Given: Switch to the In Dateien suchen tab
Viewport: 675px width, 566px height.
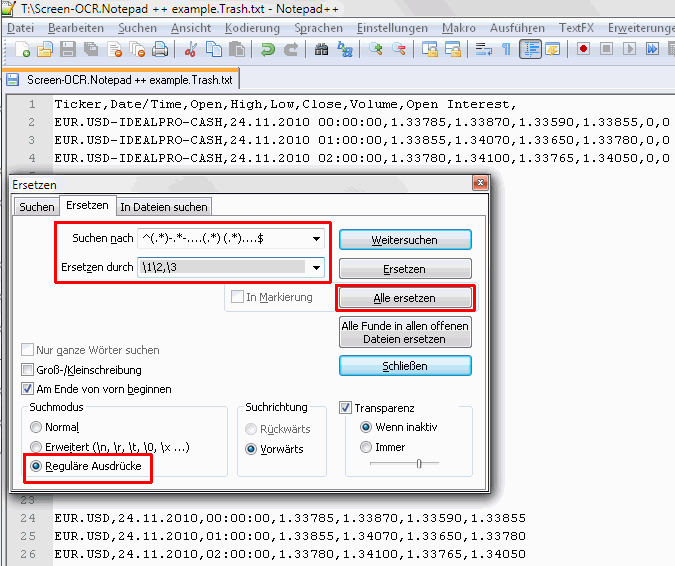Looking at the screenshot, I should click(x=164, y=207).
